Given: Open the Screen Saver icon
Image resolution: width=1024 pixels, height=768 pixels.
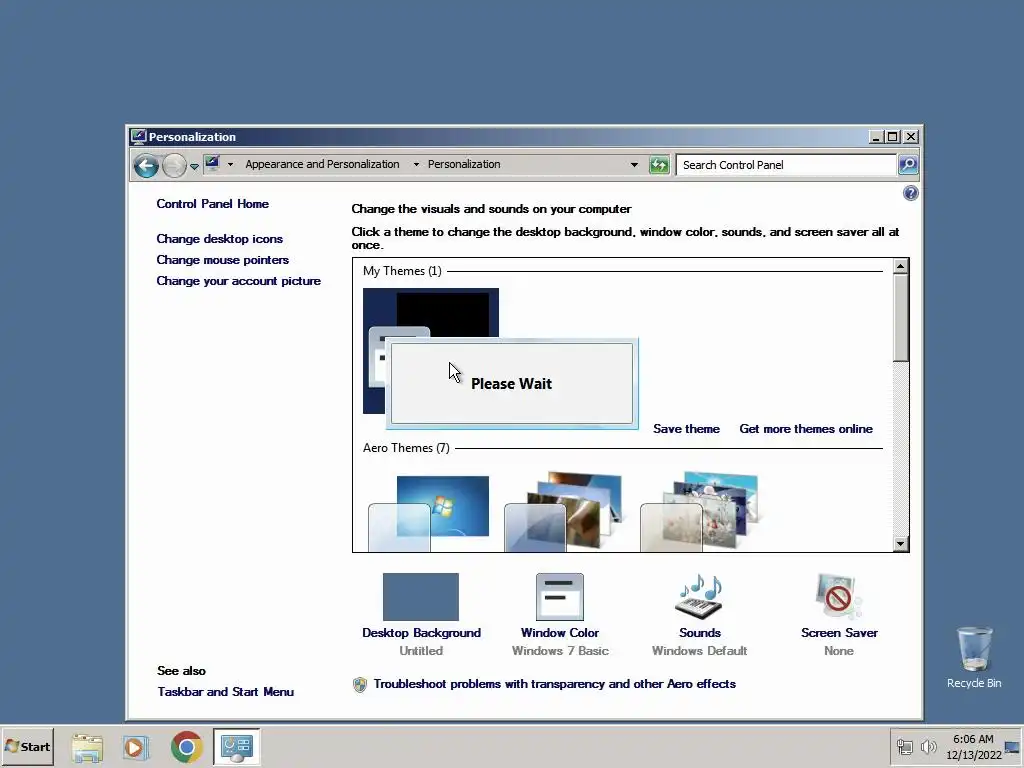Looking at the screenshot, I should click(839, 597).
